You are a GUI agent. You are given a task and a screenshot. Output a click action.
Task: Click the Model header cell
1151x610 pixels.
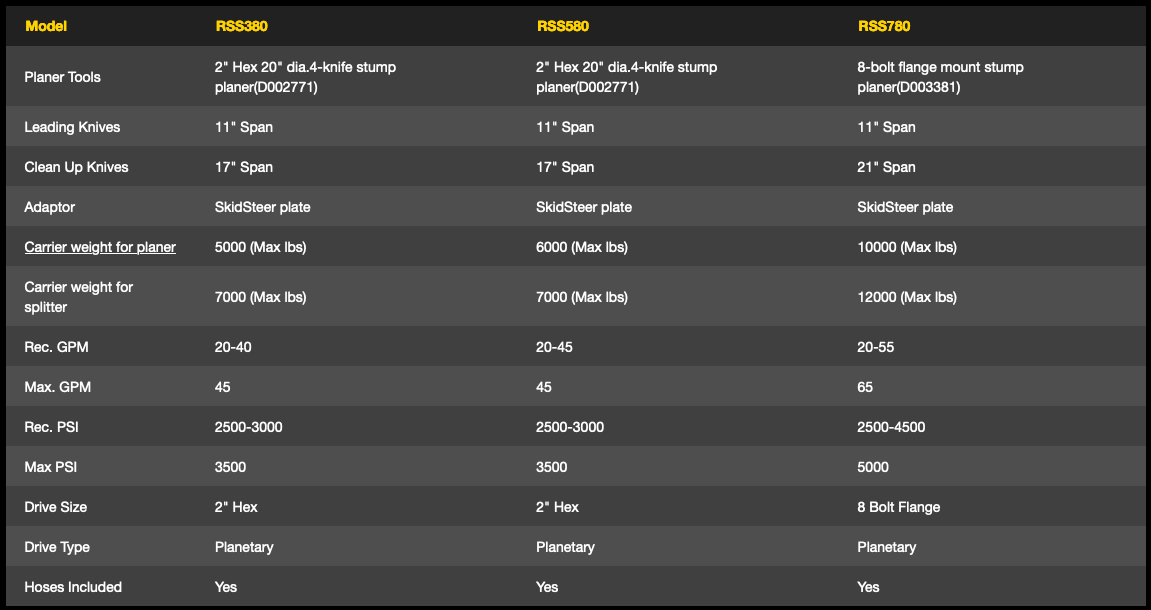[x=46, y=26]
